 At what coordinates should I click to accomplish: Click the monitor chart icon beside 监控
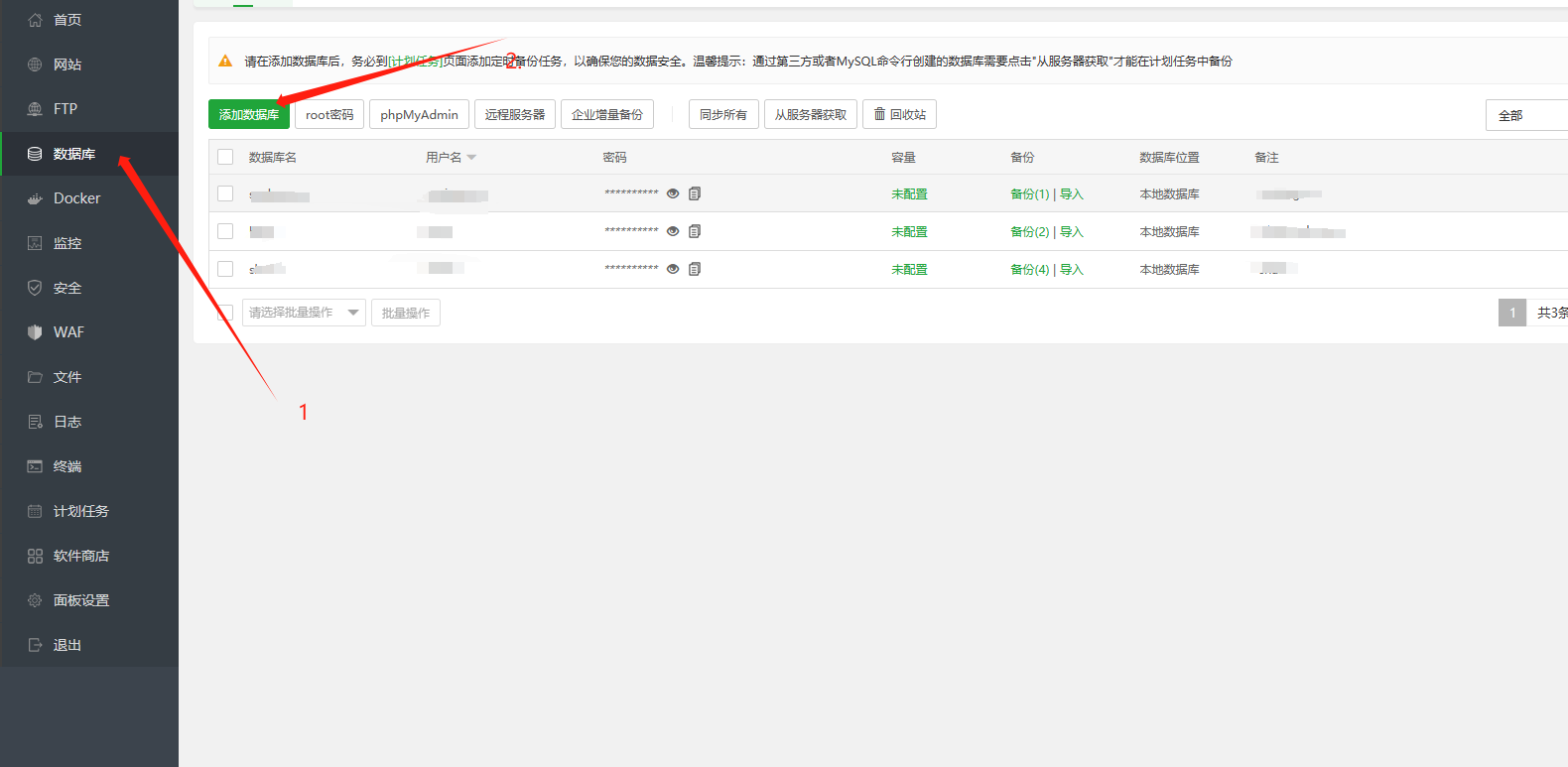[x=35, y=243]
